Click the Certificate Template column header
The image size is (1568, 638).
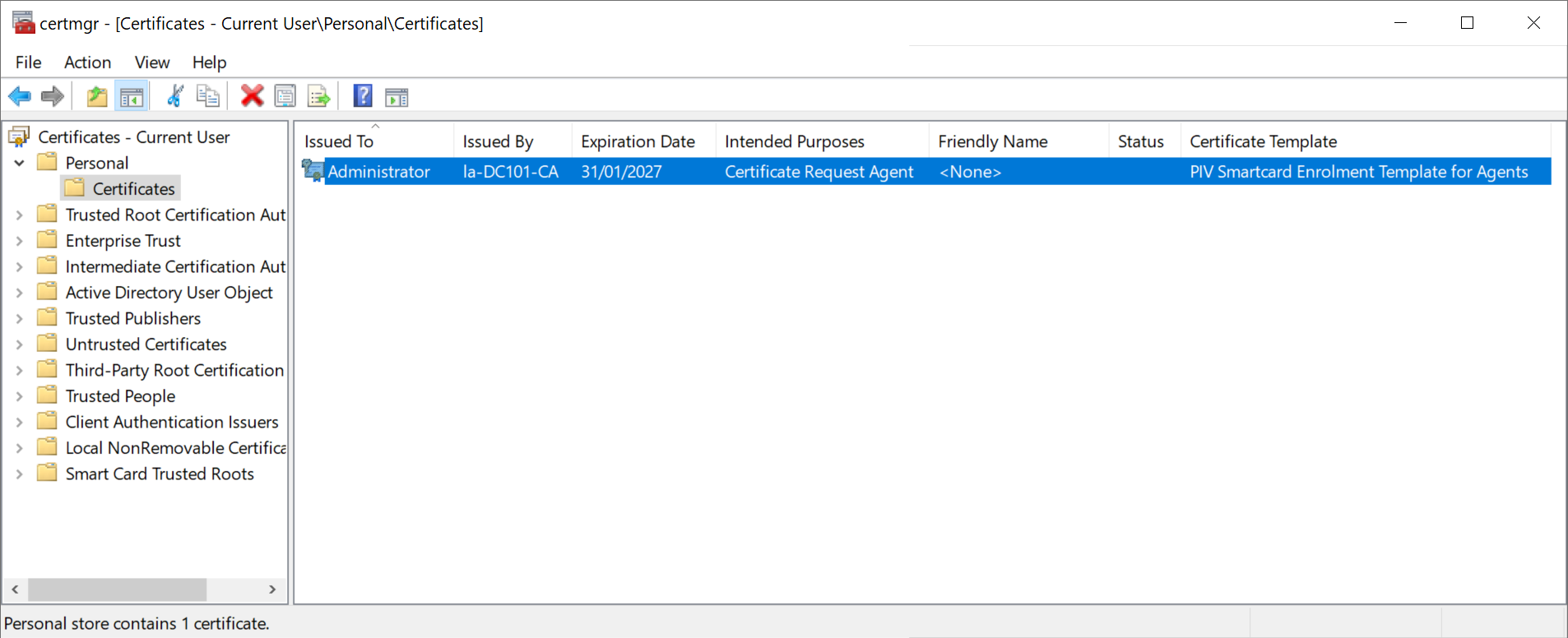(x=1263, y=141)
